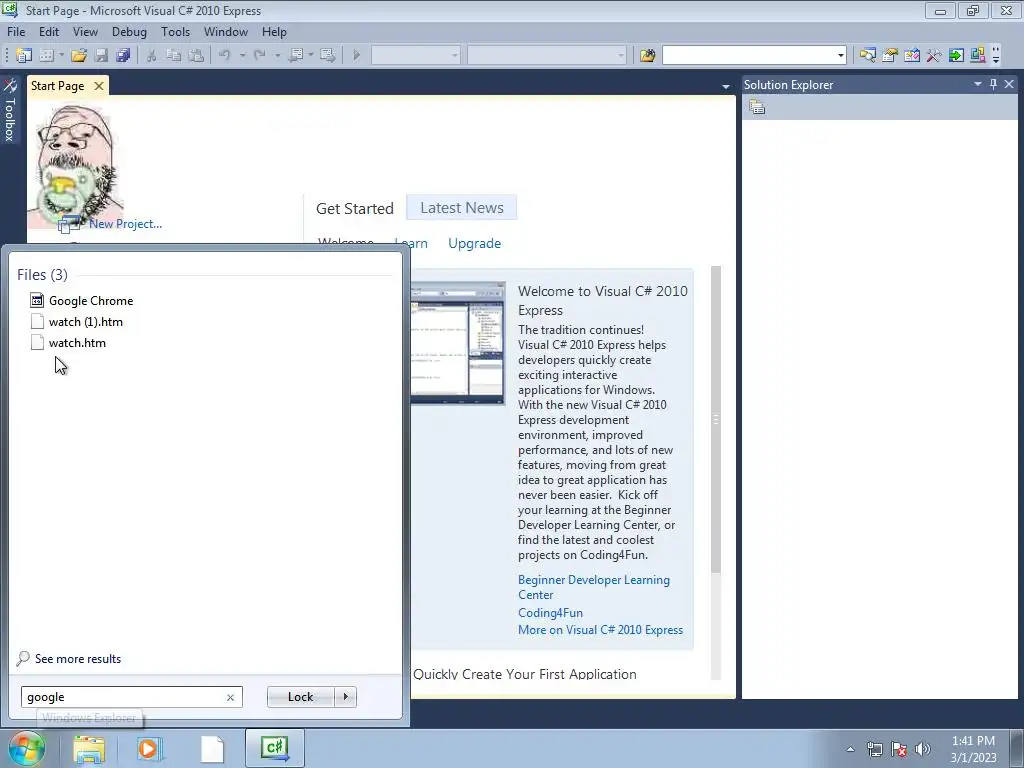This screenshot has height=768, width=1024.
Task: Click the Redo arrow icon
Action: tap(260, 56)
